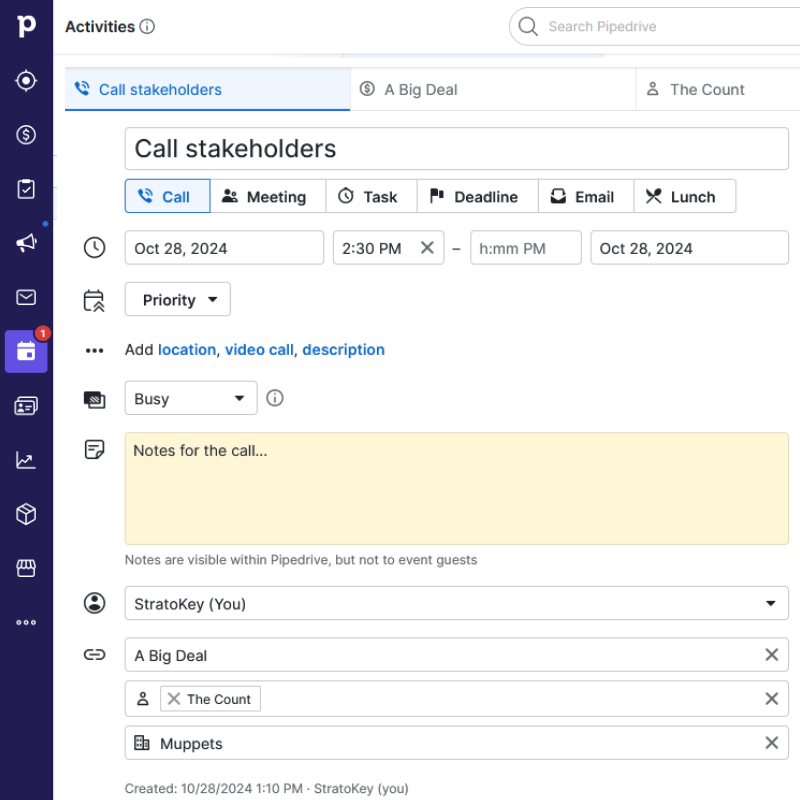Screen dimensions: 800x800
Task: Click the video call link
Action: 259,350
